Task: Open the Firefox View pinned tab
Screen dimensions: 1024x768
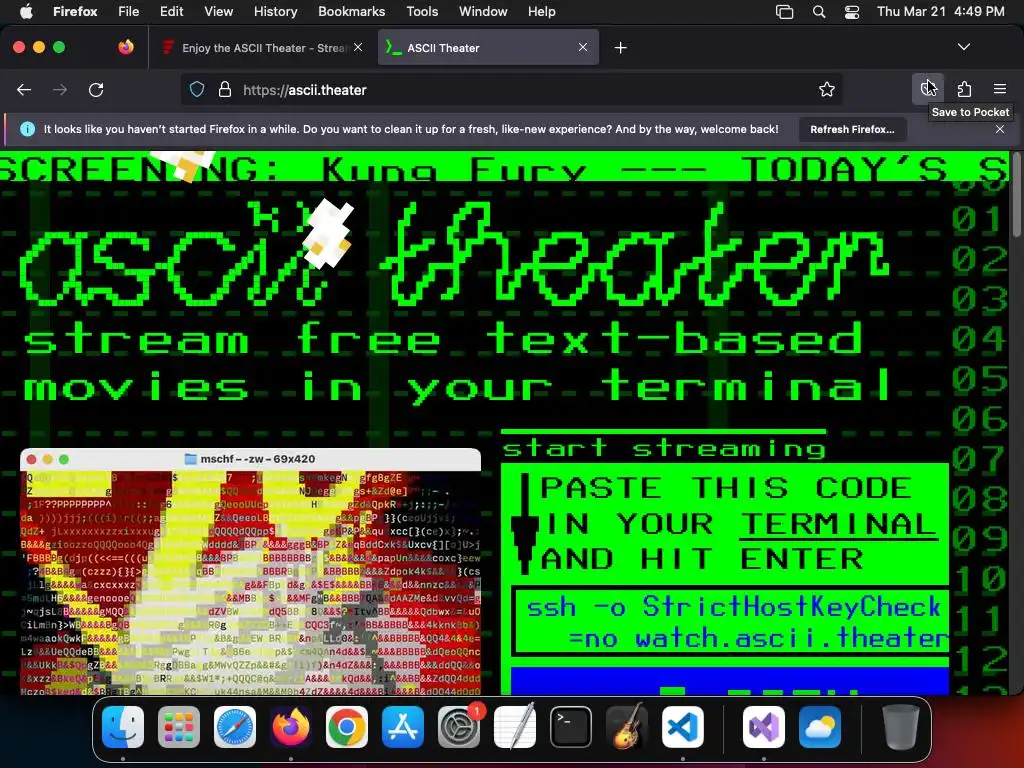Action: tap(126, 47)
